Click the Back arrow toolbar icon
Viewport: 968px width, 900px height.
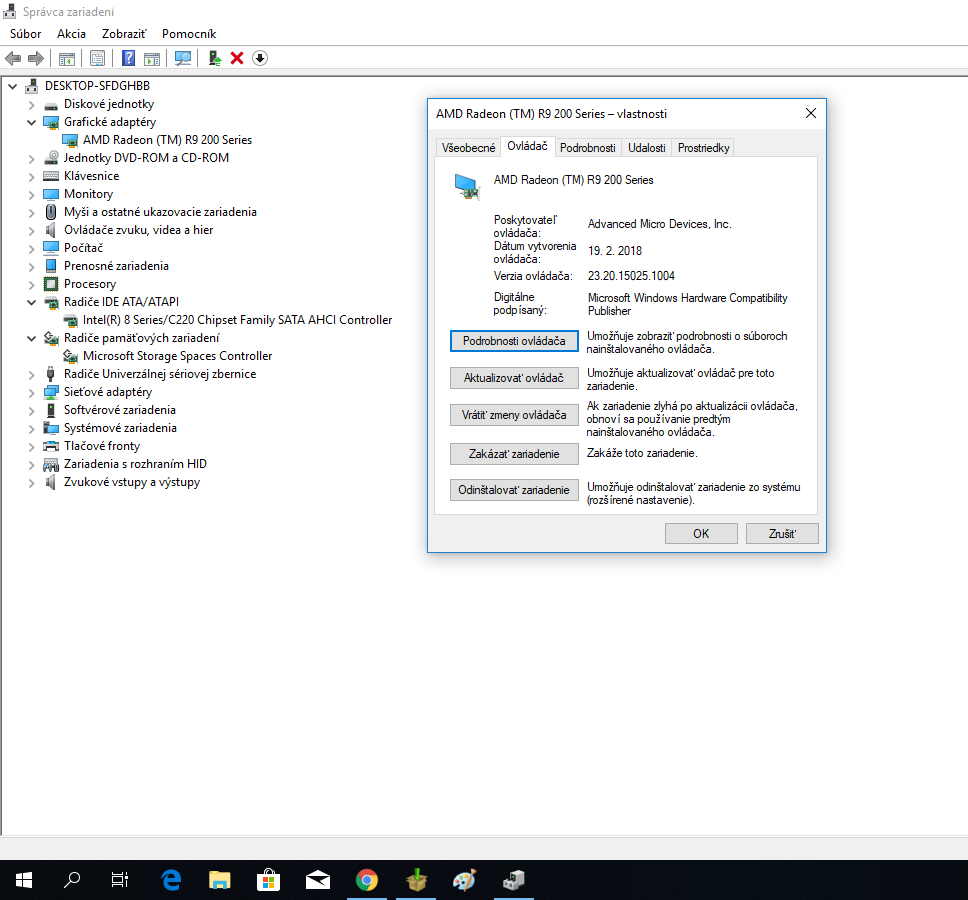[x=13, y=59]
